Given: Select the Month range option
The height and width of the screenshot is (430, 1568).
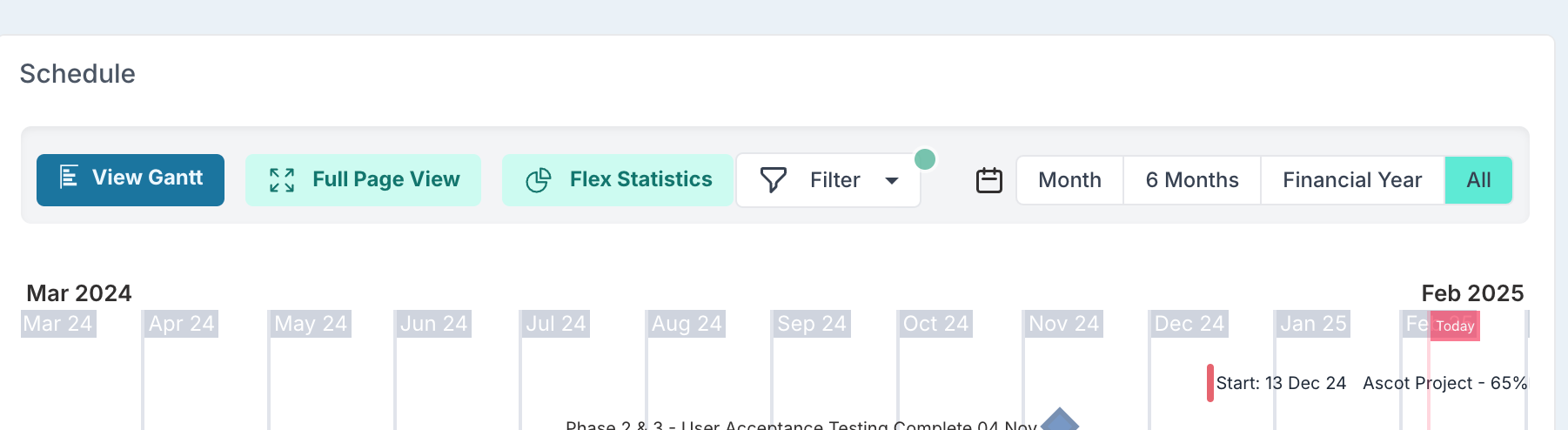Looking at the screenshot, I should click(1069, 180).
